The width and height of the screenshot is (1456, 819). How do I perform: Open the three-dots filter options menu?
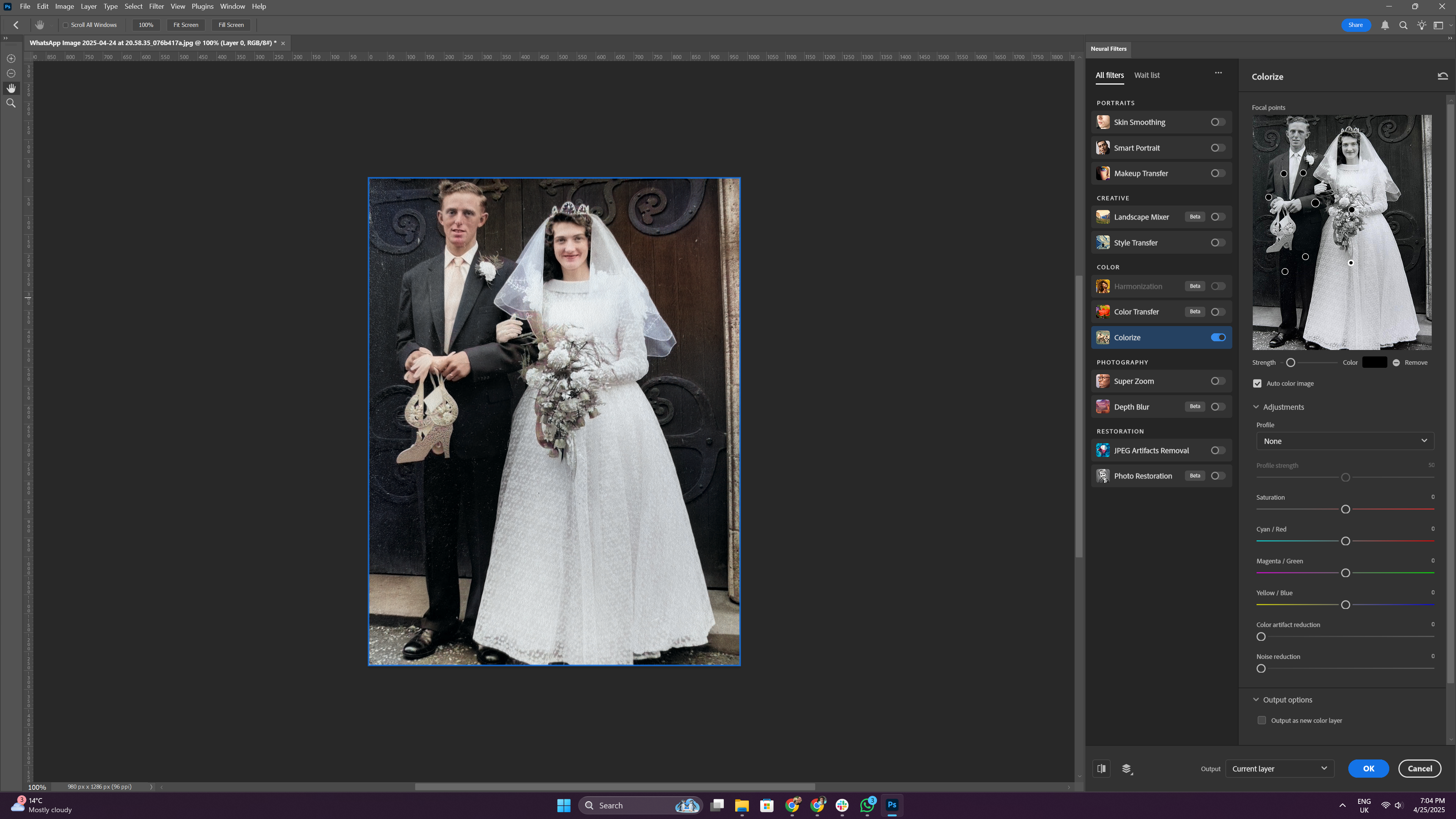coord(1218,73)
